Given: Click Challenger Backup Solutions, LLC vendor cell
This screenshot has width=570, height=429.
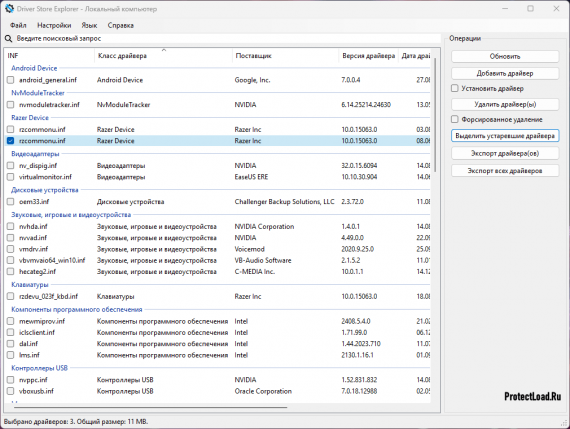Looking at the screenshot, I should (284, 202).
